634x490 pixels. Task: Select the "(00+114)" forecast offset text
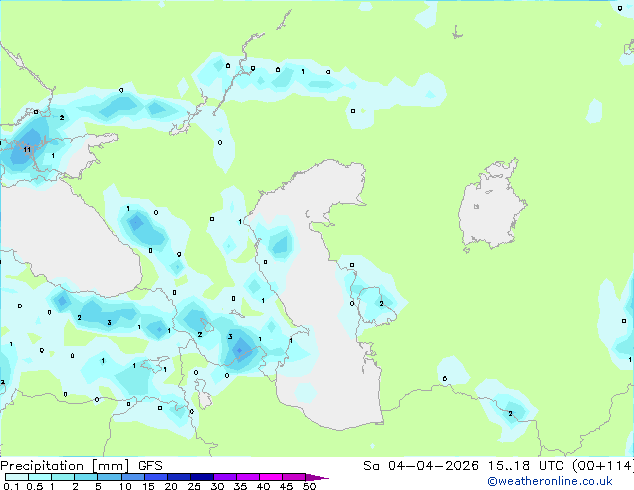click(602, 466)
